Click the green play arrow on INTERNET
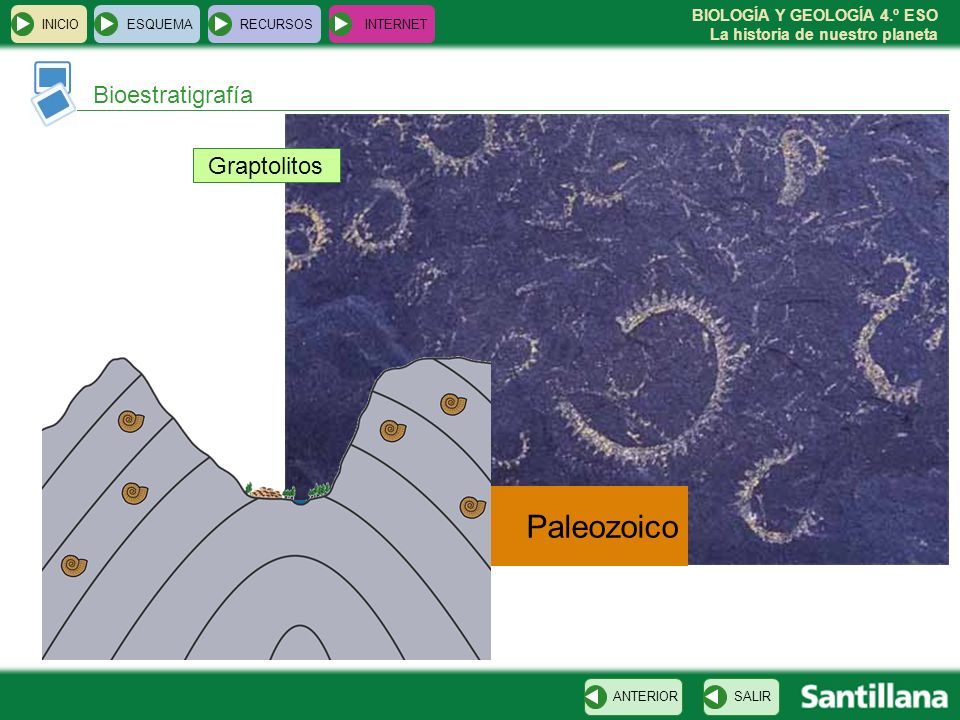This screenshot has height=720, width=960. point(341,24)
